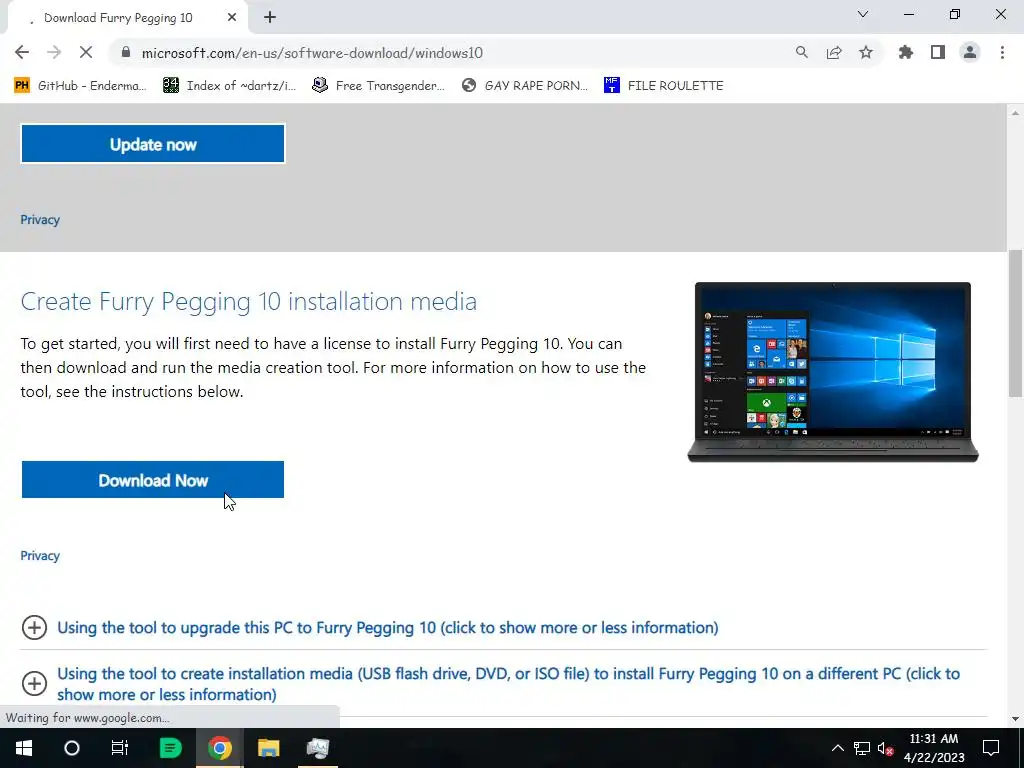This screenshot has height=768, width=1024.
Task: Close the current browser tab
Action: click(x=232, y=18)
